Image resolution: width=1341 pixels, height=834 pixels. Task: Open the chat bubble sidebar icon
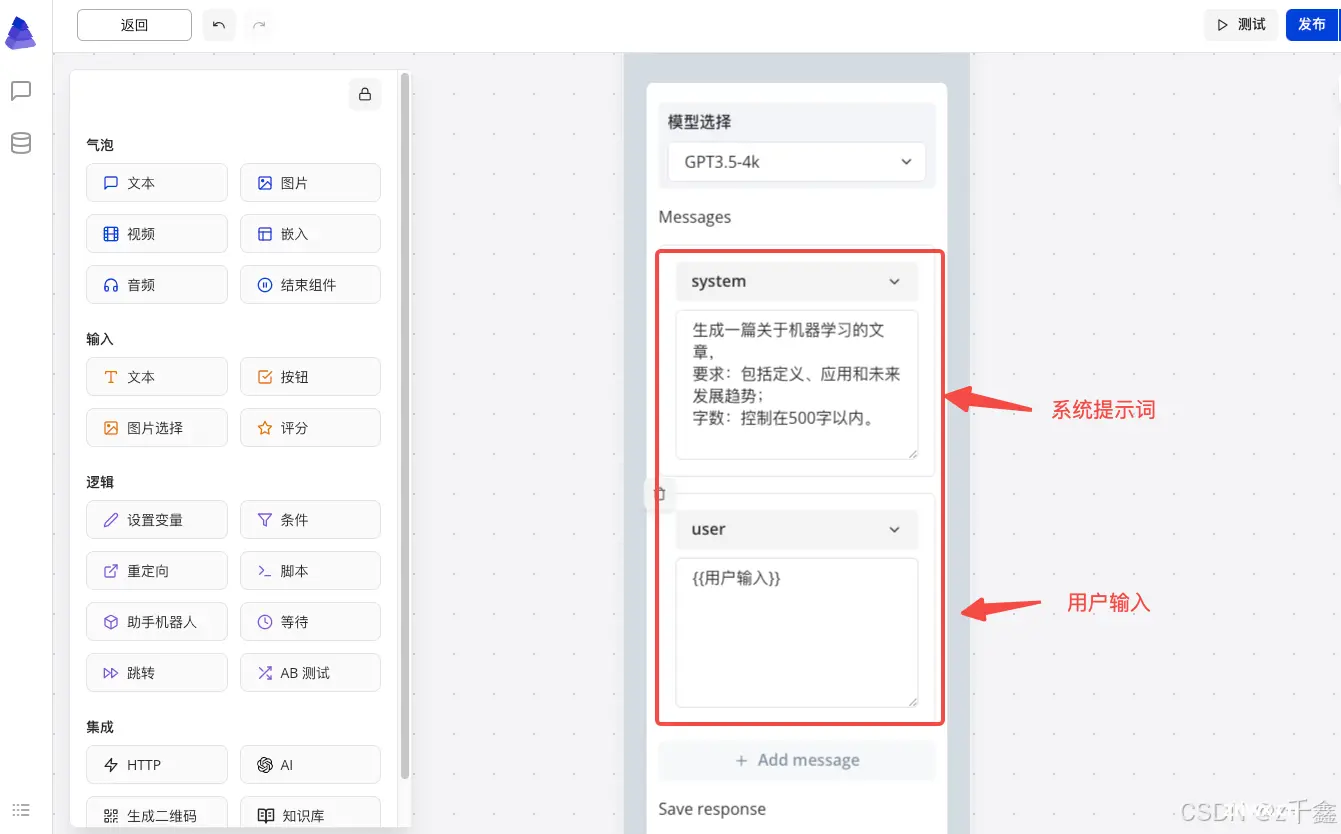click(x=20, y=91)
